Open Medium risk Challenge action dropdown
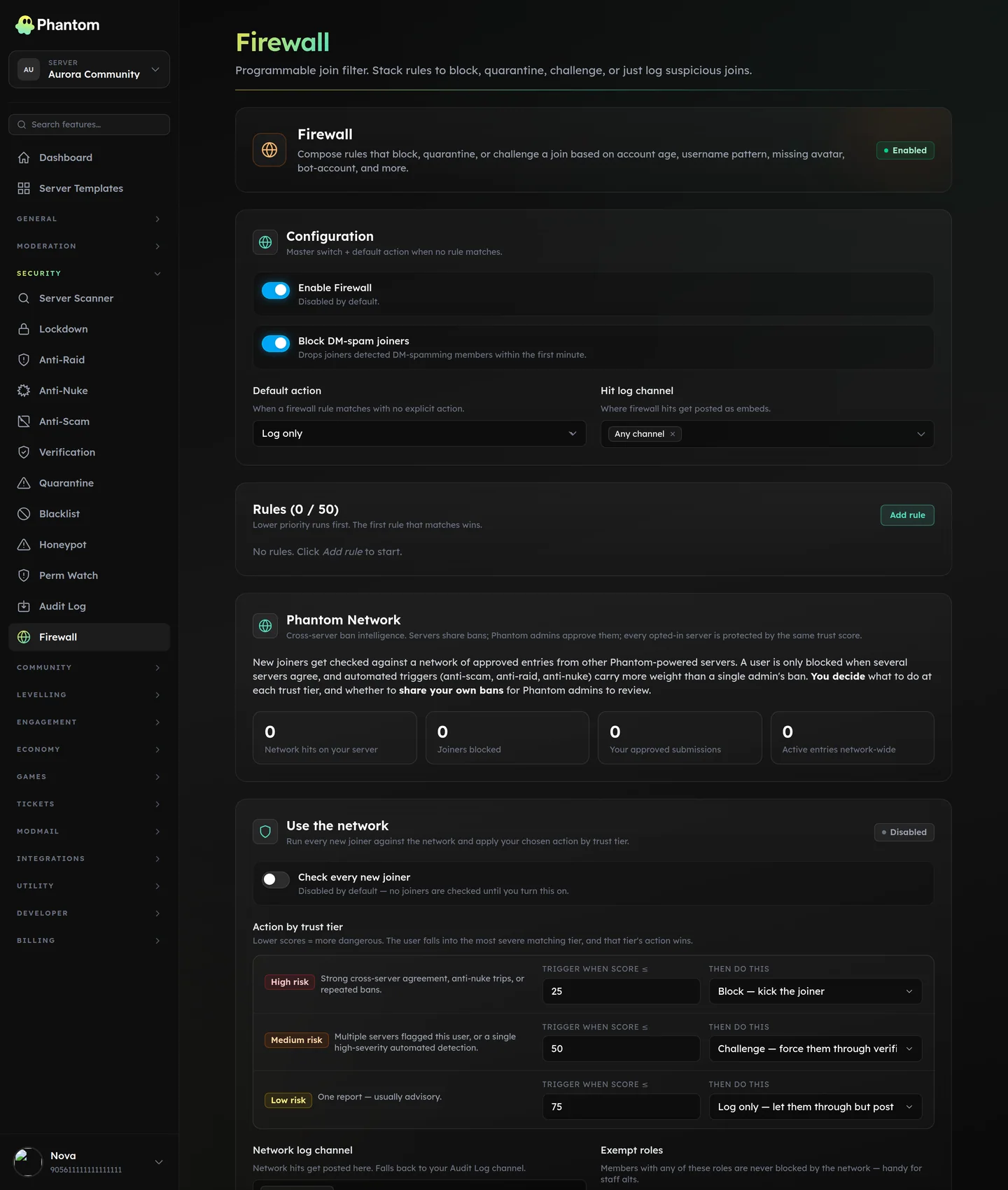This screenshot has height=1190, width=1008. coord(815,1049)
